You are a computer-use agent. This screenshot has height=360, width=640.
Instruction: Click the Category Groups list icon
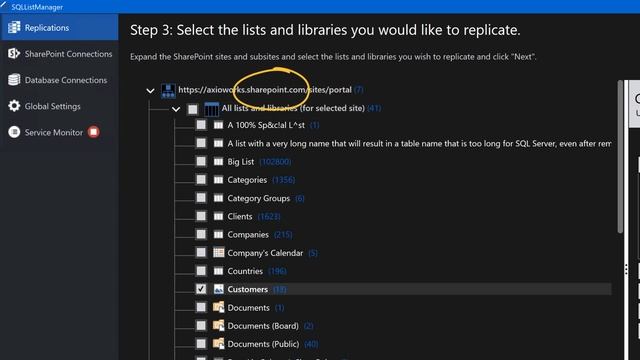coord(218,198)
